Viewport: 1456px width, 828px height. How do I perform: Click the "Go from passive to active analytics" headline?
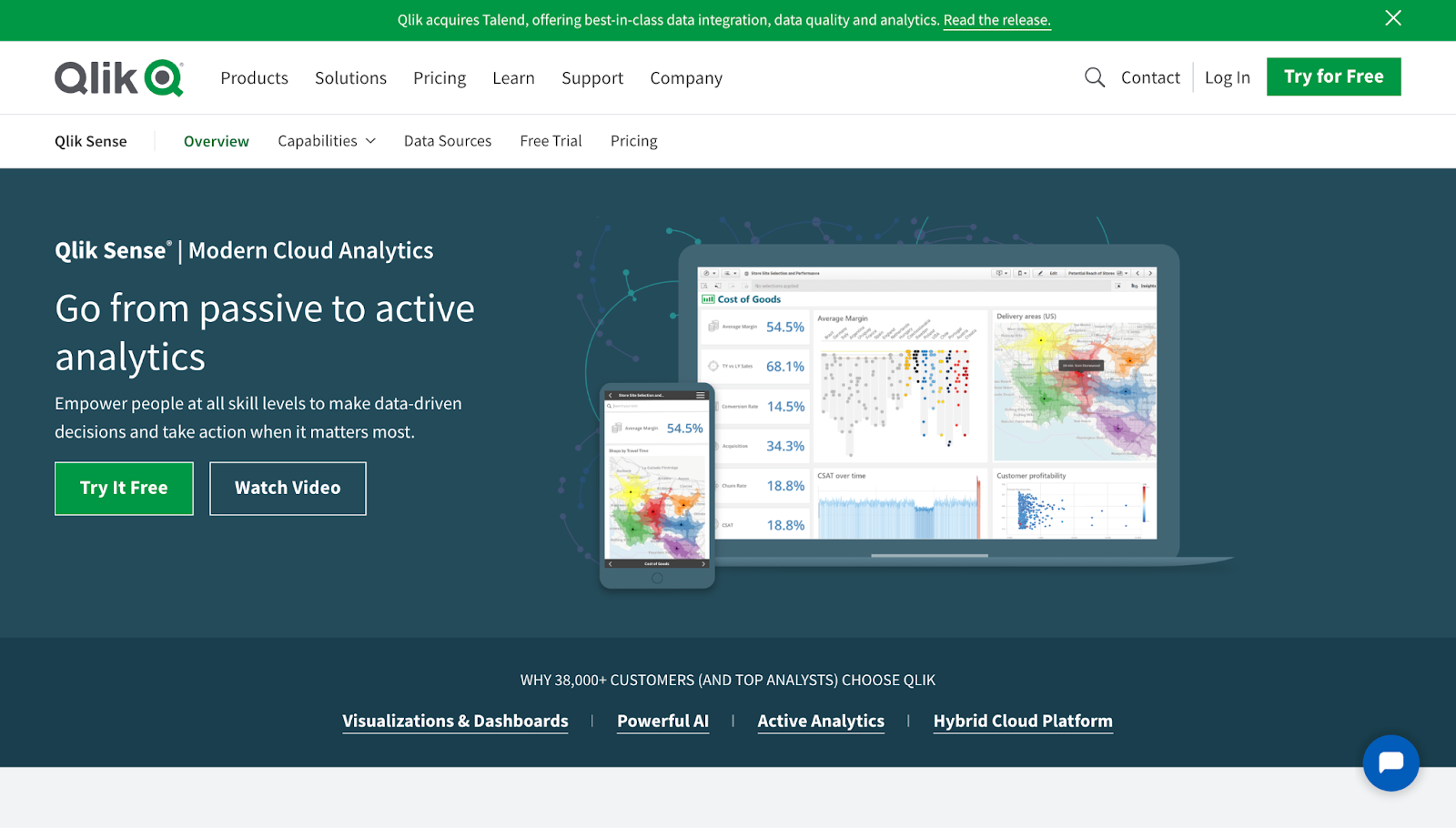[x=265, y=333]
